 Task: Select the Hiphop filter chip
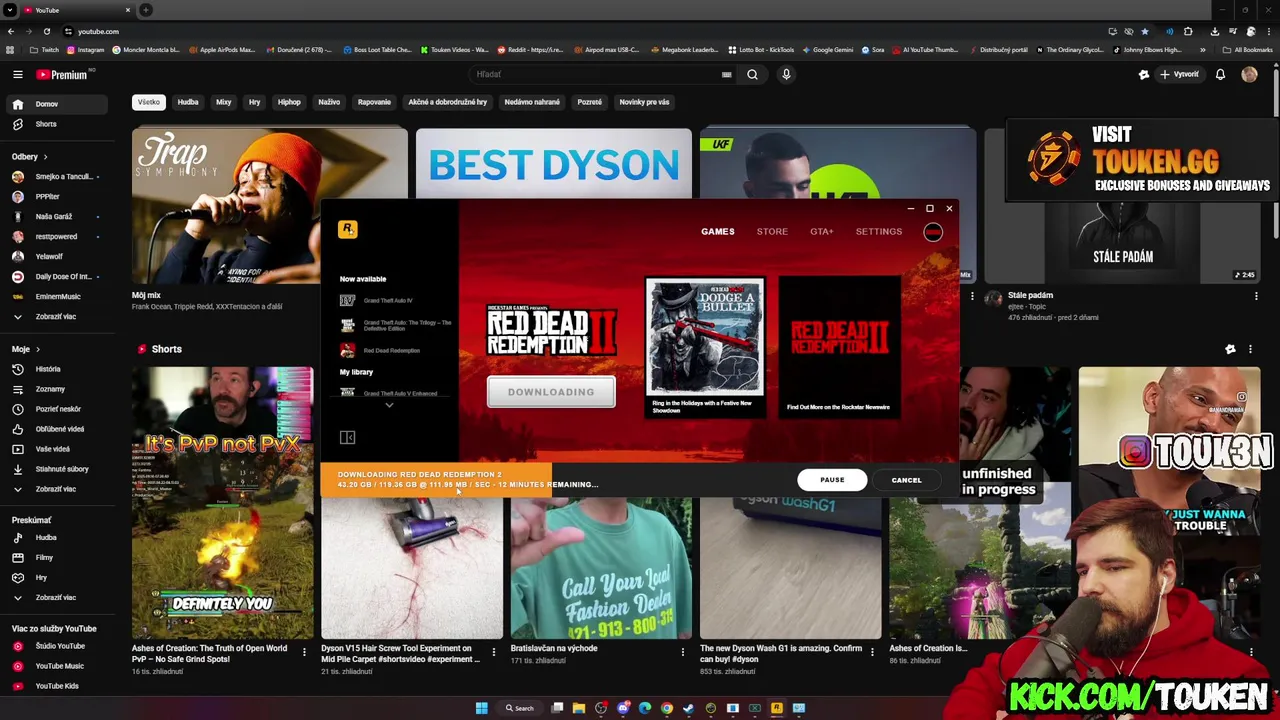click(289, 102)
